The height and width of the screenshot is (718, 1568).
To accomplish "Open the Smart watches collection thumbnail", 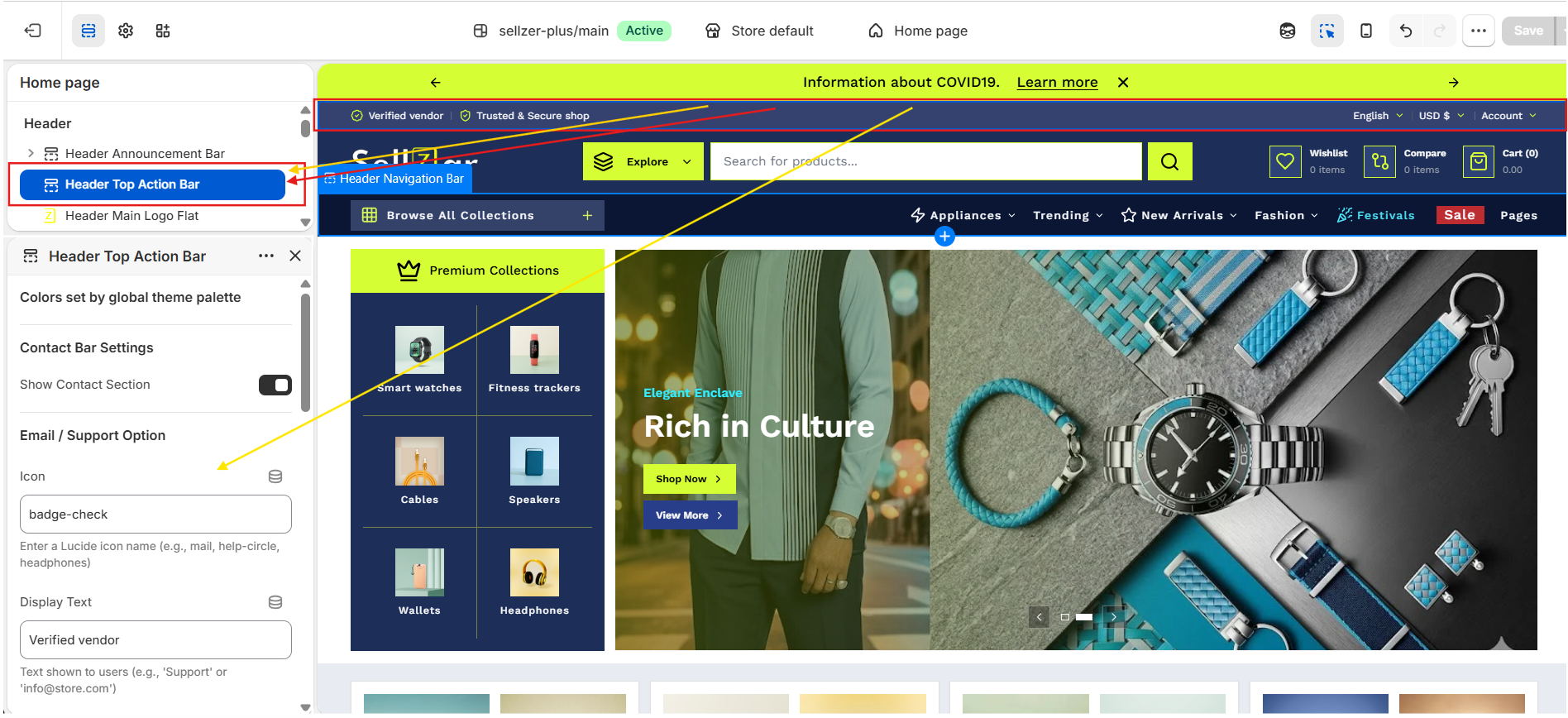I will [x=419, y=350].
